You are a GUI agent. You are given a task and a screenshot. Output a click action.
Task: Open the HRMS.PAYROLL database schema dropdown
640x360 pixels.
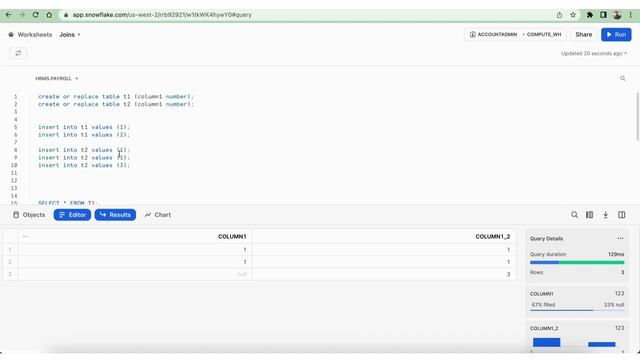point(56,78)
